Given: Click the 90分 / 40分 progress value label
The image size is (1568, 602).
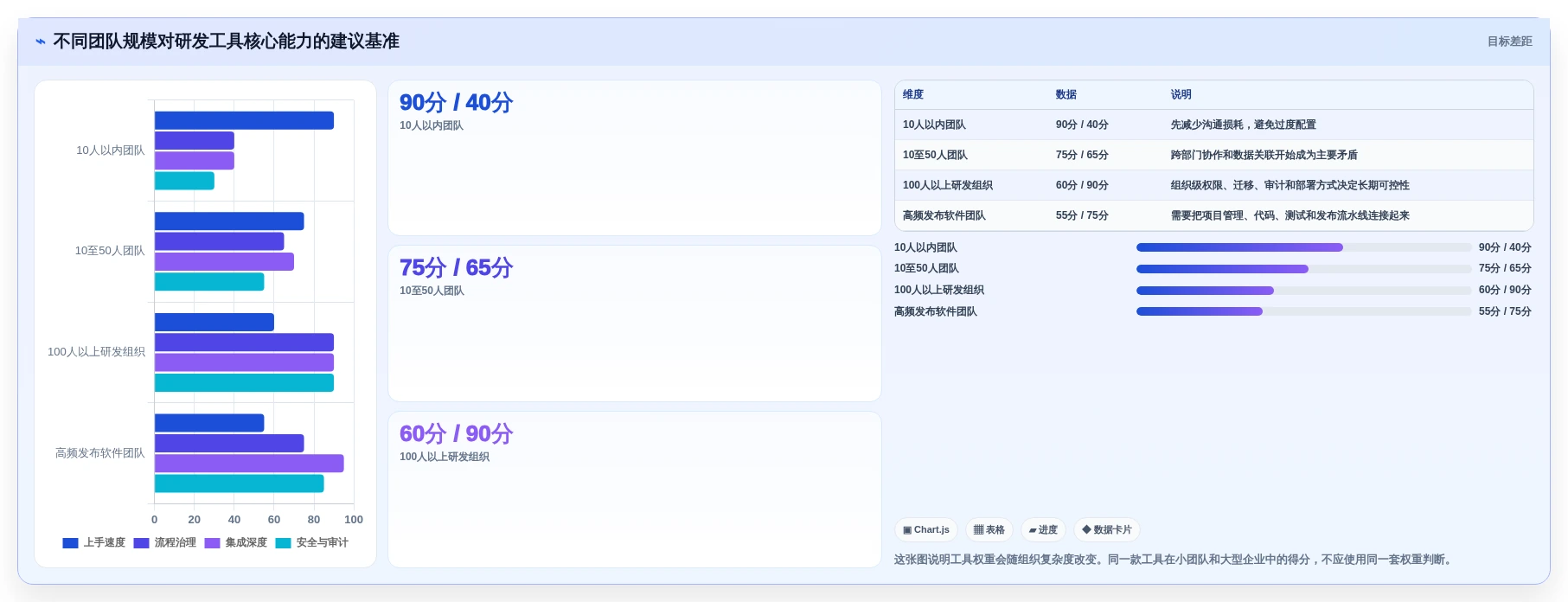Looking at the screenshot, I should tap(1505, 247).
